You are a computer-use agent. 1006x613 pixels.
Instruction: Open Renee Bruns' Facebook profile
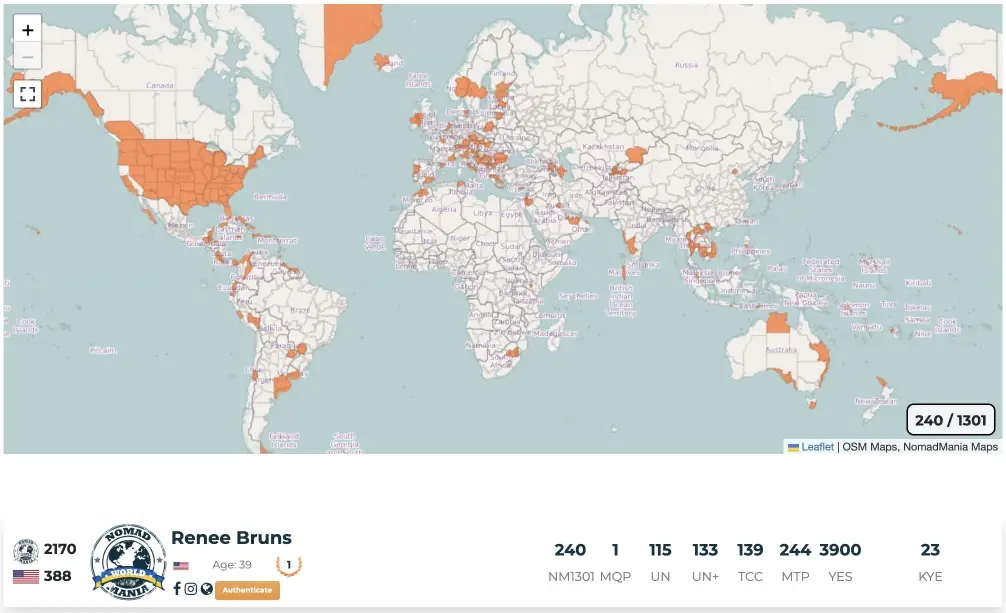click(x=177, y=589)
